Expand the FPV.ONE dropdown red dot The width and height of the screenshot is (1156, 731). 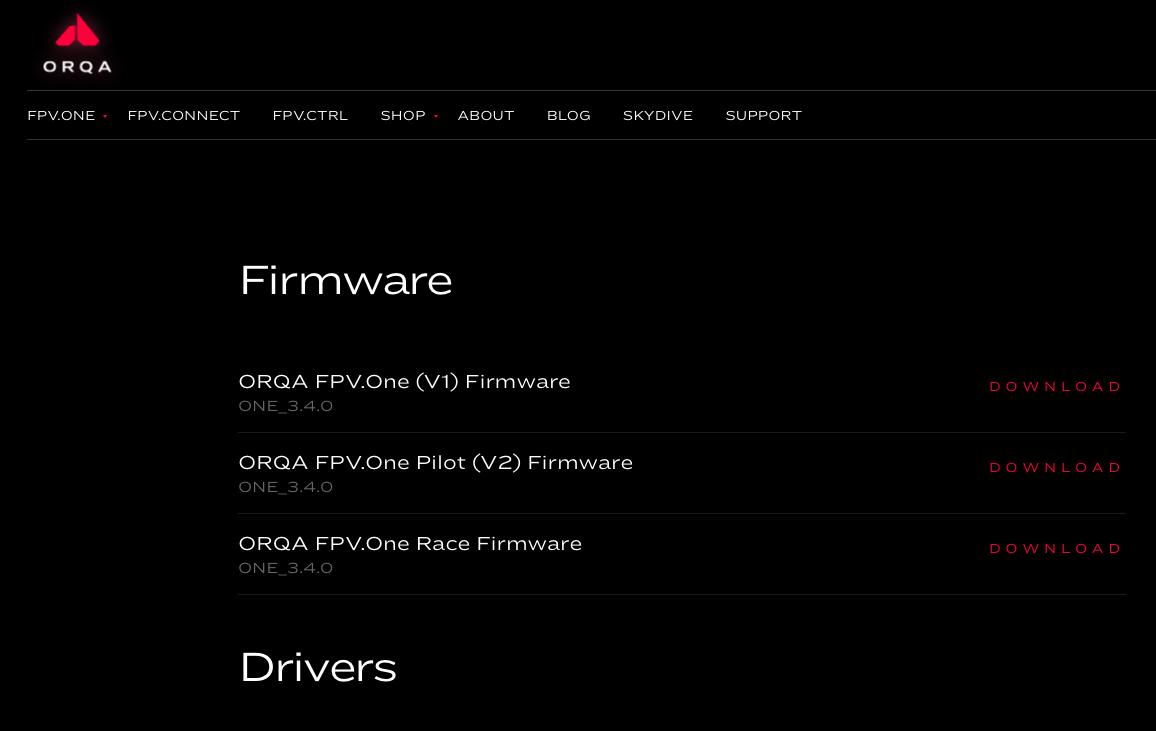[105, 116]
